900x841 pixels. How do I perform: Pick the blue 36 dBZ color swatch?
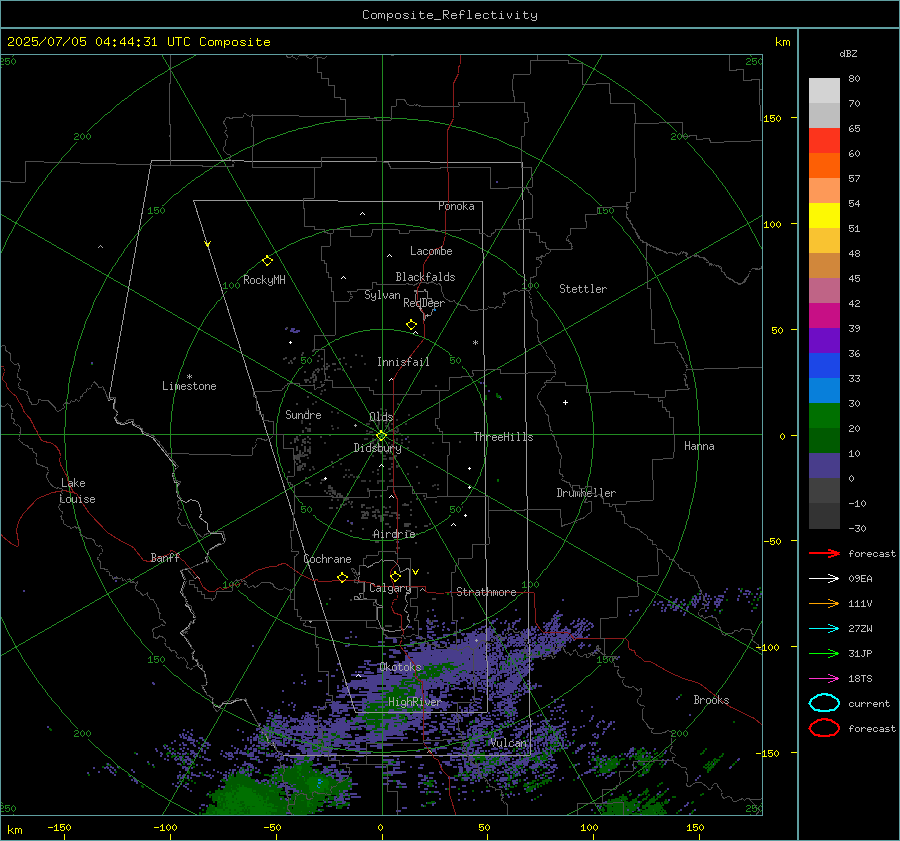824,365
